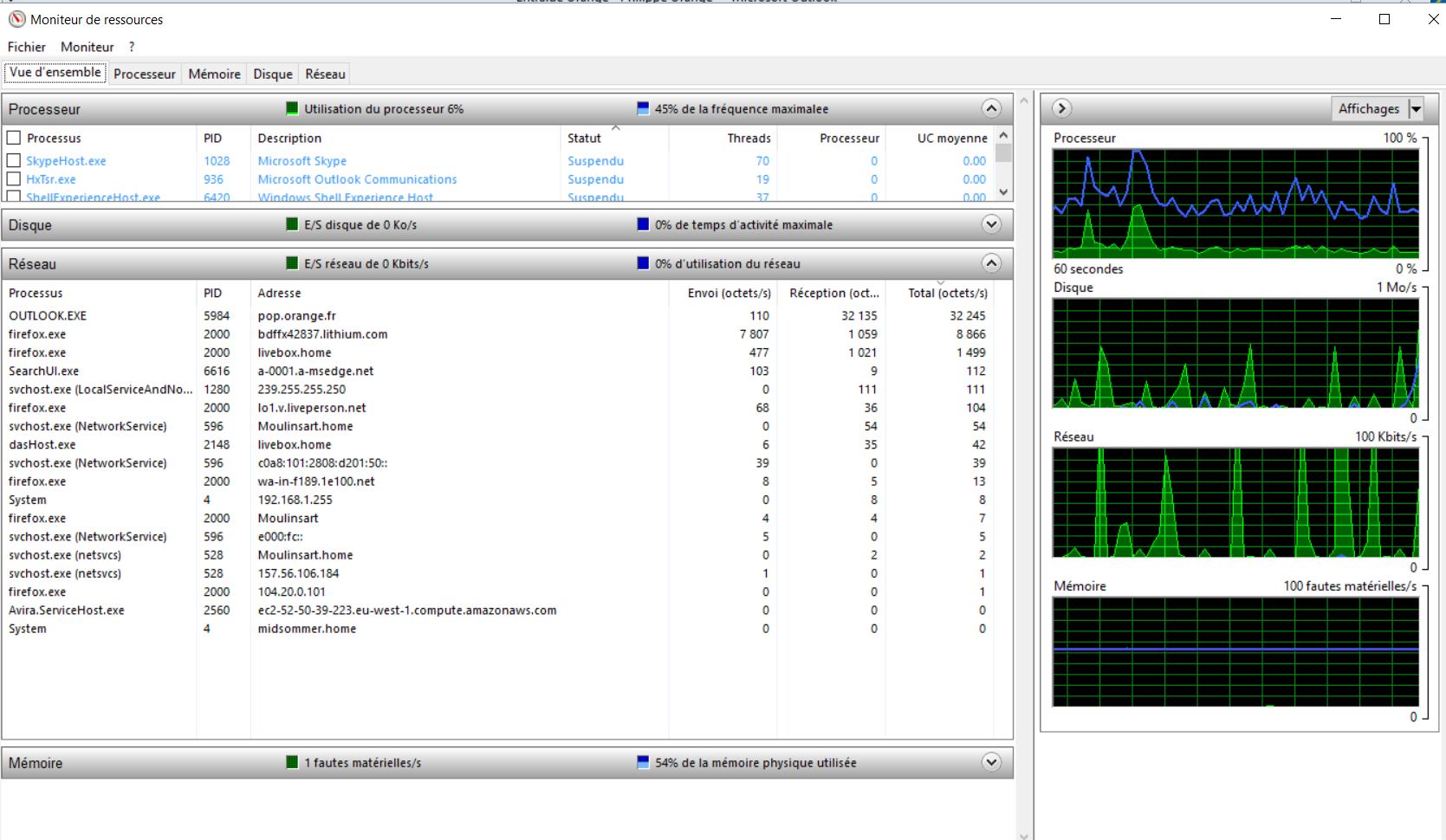Check the HxTsr.exe process checkbox
Viewport: 1446px width, 840px height.
pos(14,179)
